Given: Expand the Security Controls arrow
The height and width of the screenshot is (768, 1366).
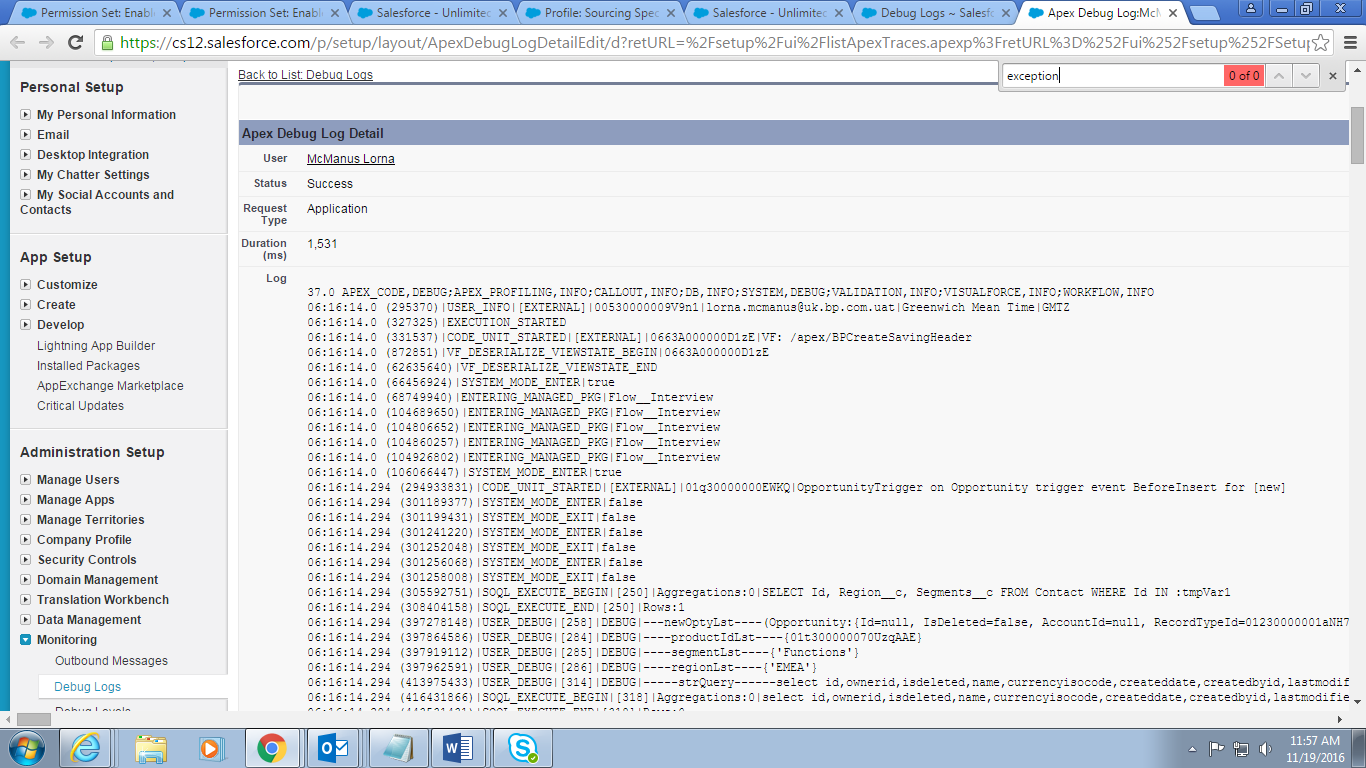Looking at the screenshot, I should click(25, 560).
